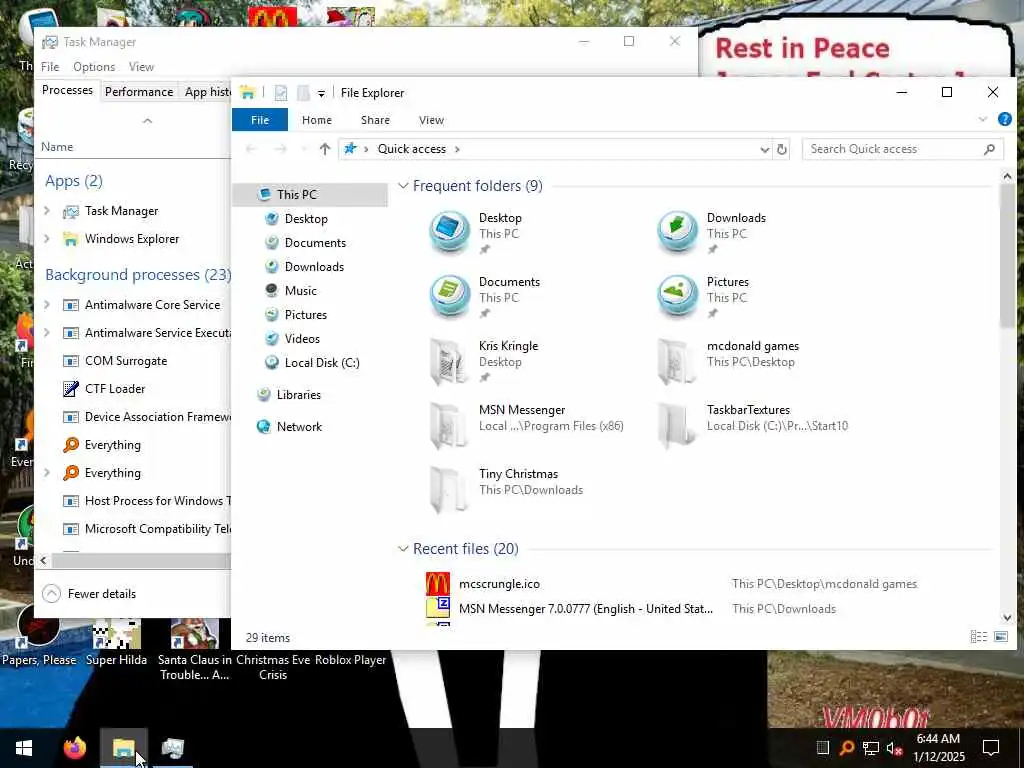
Task: Click the muted volume tray icon
Action: 894,748
